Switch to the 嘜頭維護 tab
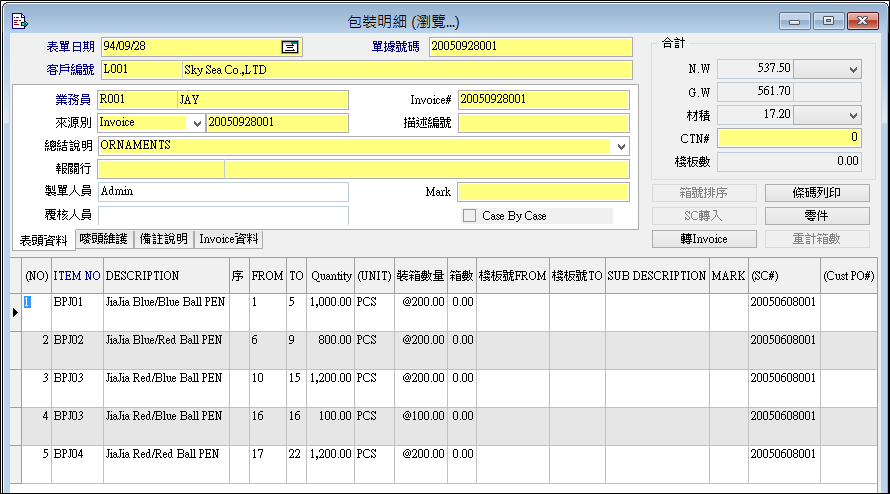 point(102,239)
